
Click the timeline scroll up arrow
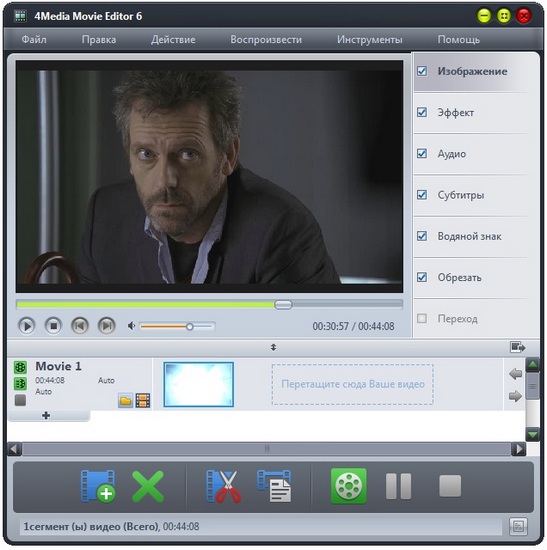pos(533,365)
